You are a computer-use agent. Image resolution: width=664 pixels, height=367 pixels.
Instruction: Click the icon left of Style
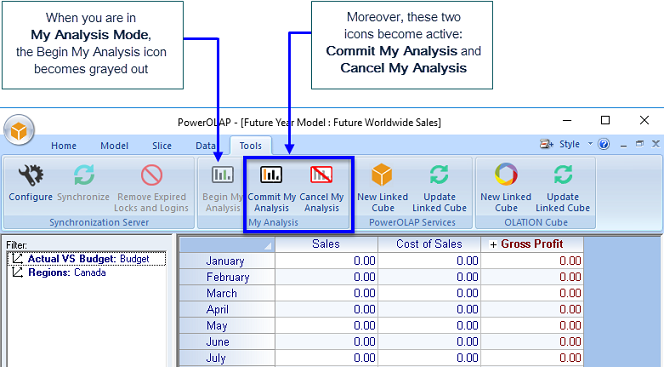[x=546, y=144]
